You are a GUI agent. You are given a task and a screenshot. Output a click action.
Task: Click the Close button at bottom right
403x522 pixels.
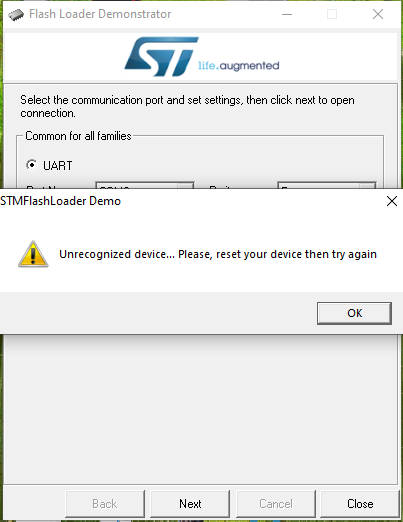click(360, 503)
